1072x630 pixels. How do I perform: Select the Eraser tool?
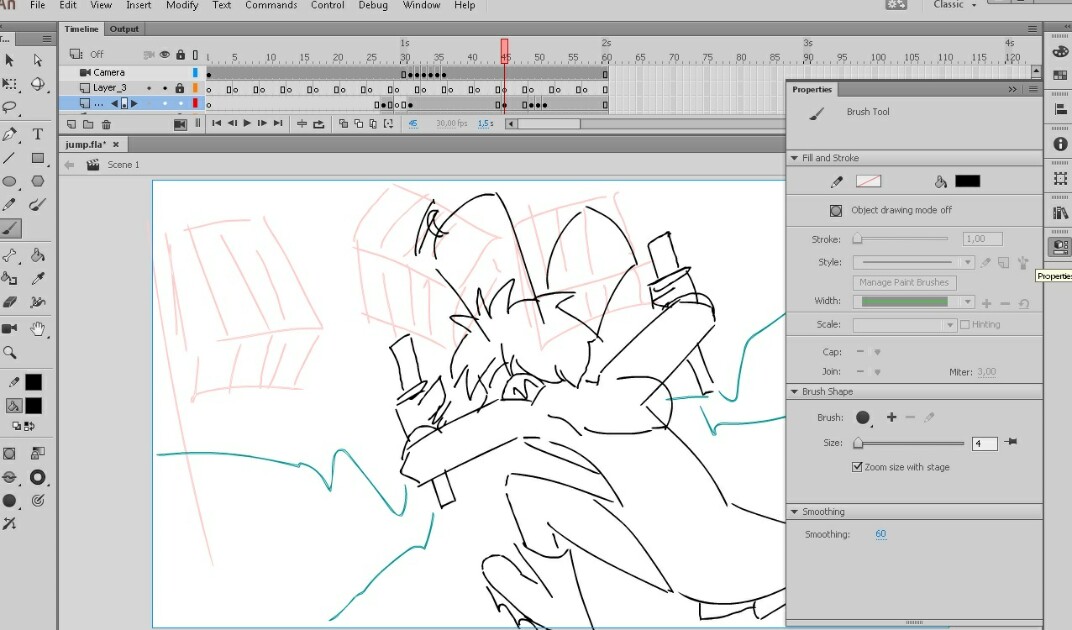(10, 302)
